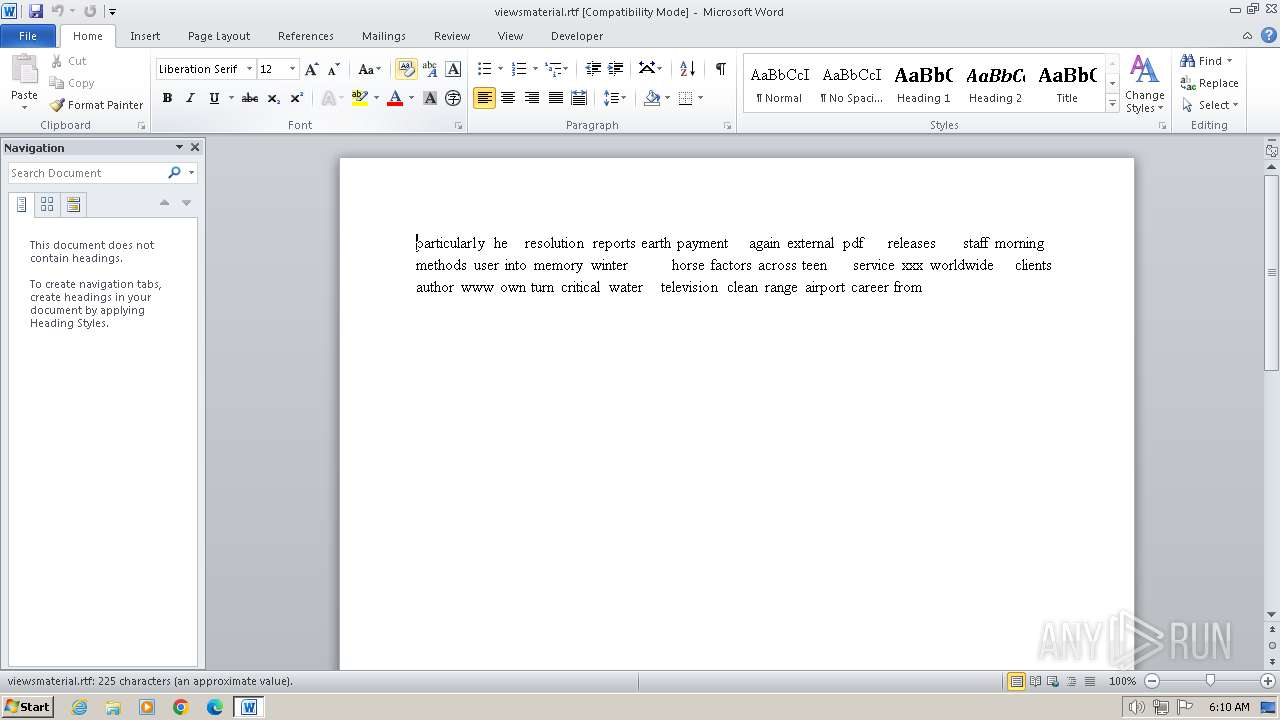Click the Align Text Right icon
This screenshot has height=720, width=1280.
tap(531, 98)
